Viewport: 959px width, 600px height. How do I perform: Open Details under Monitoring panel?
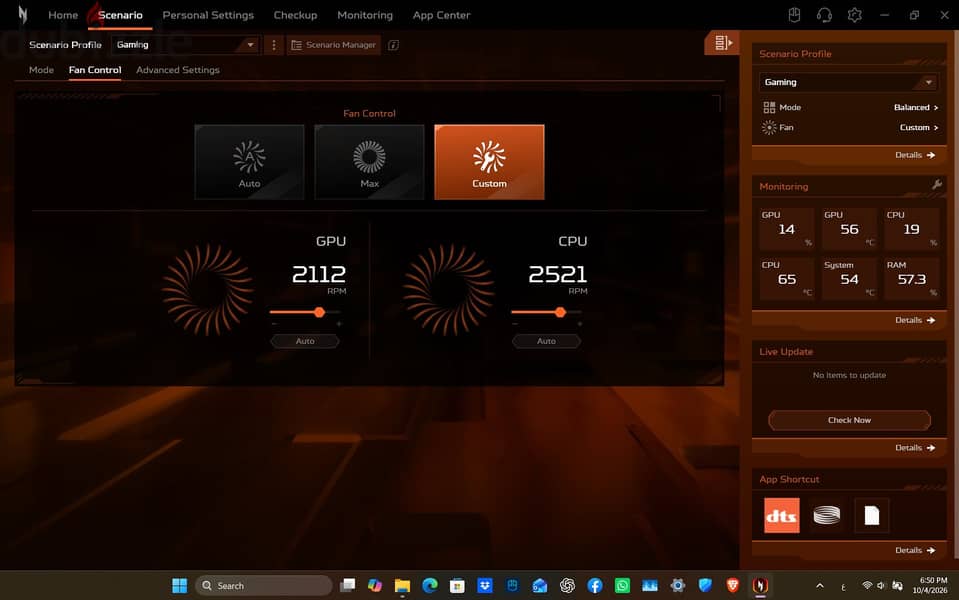(915, 320)
